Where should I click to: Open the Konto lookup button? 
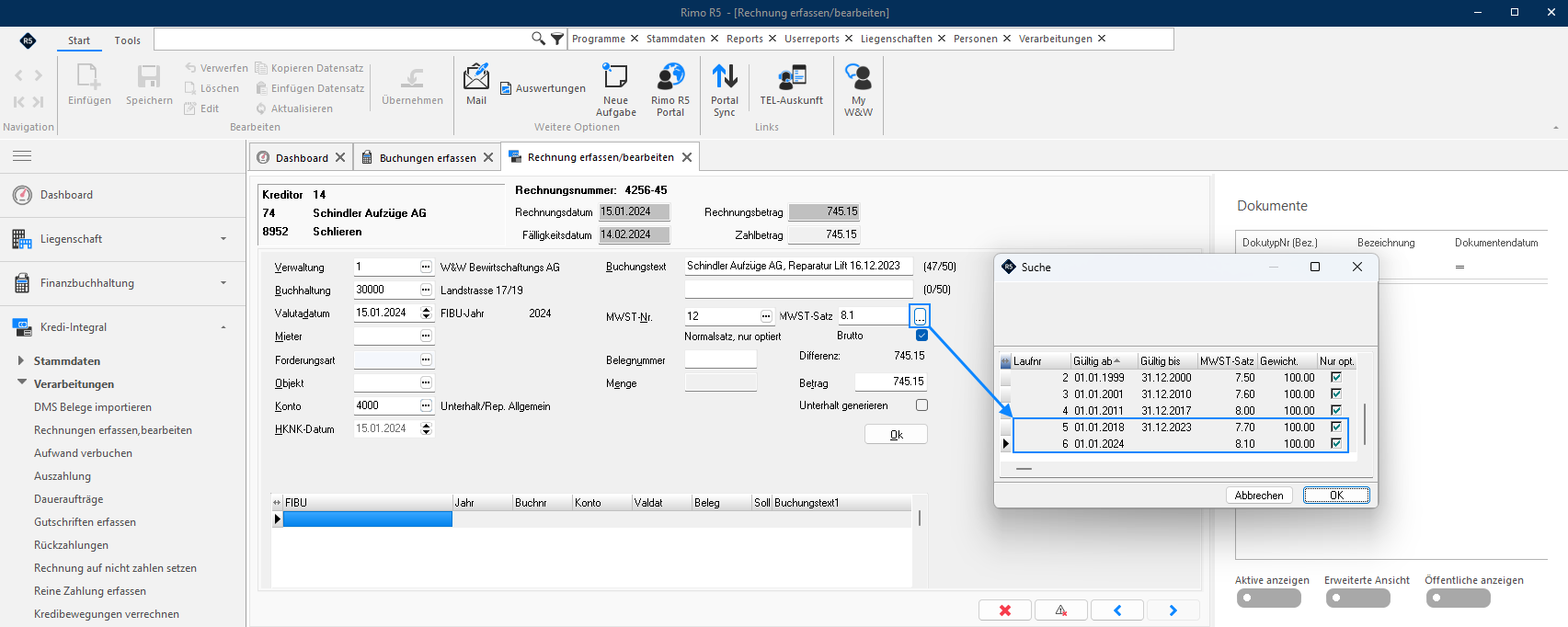tap(426, 405)
